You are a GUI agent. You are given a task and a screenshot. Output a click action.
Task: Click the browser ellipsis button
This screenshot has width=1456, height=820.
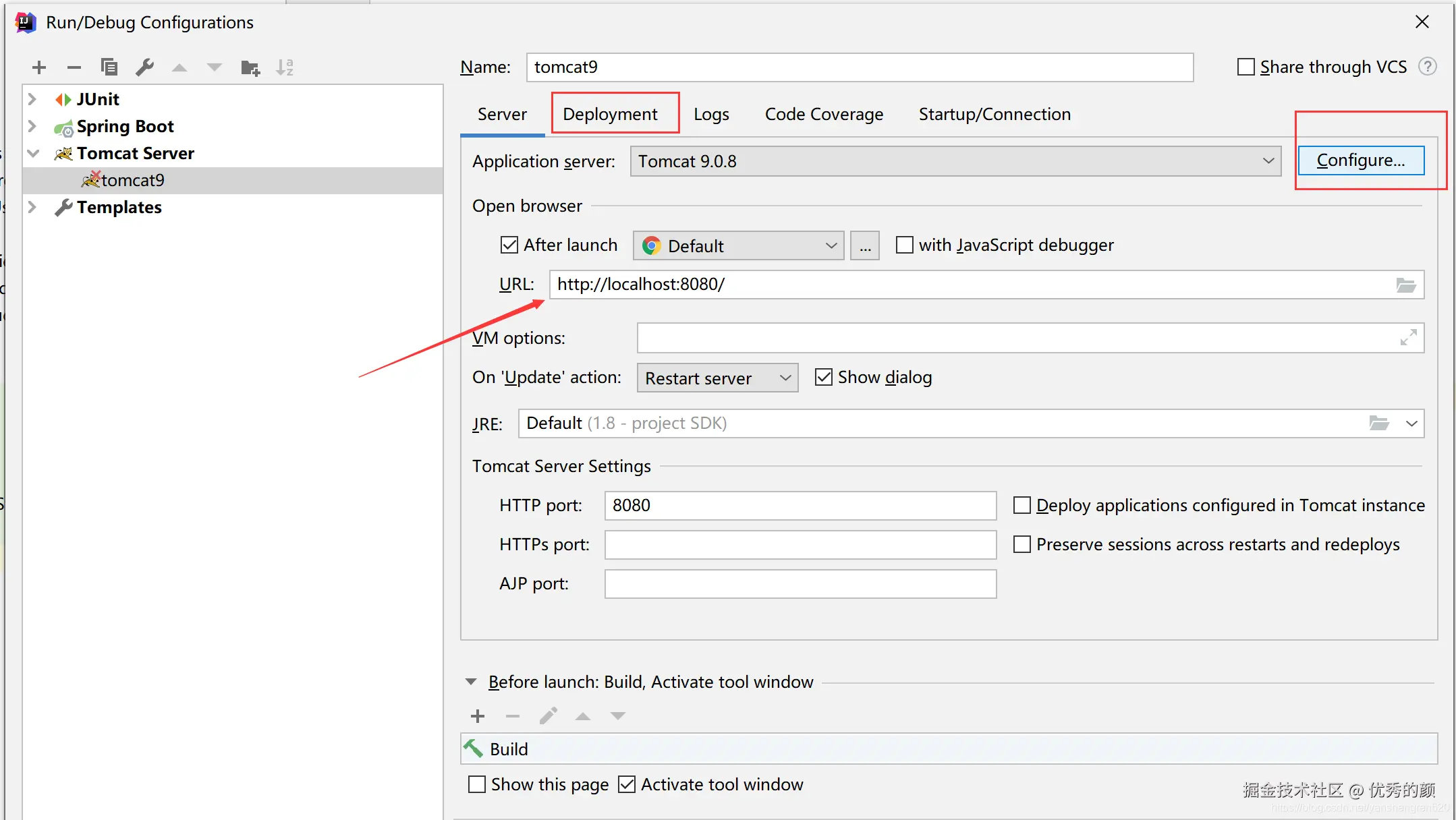coord(865,246)
